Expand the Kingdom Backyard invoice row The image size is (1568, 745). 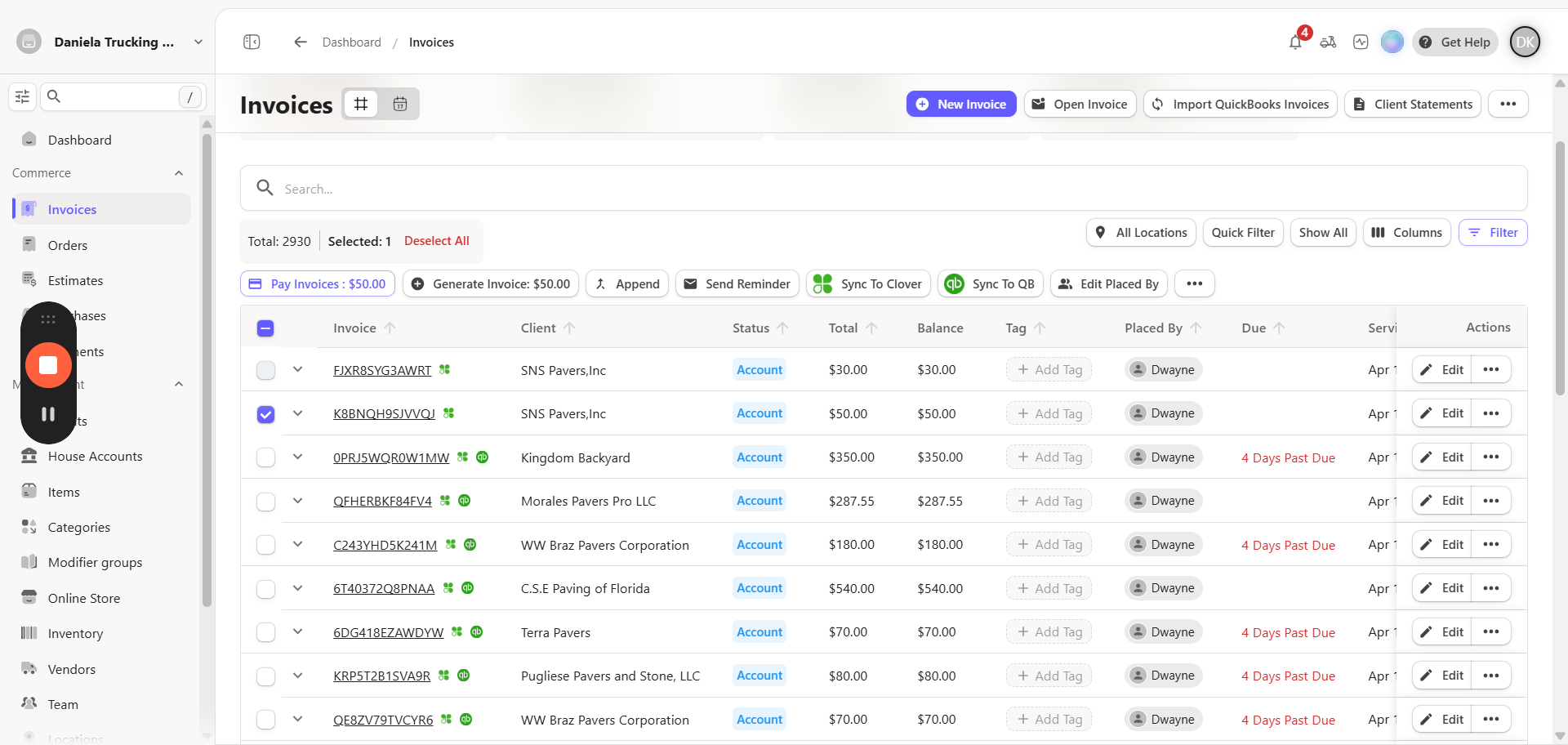pos(298,457)
